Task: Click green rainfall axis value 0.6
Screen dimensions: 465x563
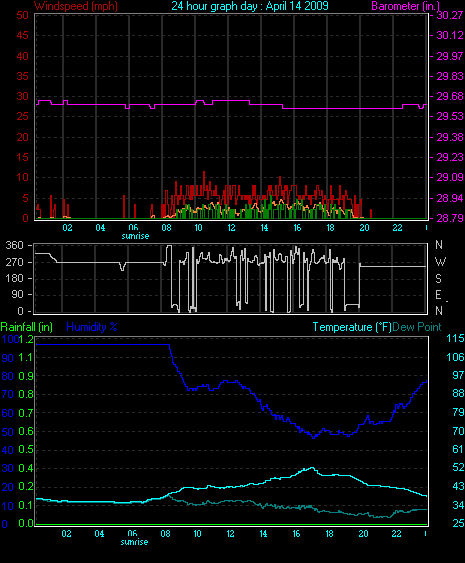Action: coord(25,431)
